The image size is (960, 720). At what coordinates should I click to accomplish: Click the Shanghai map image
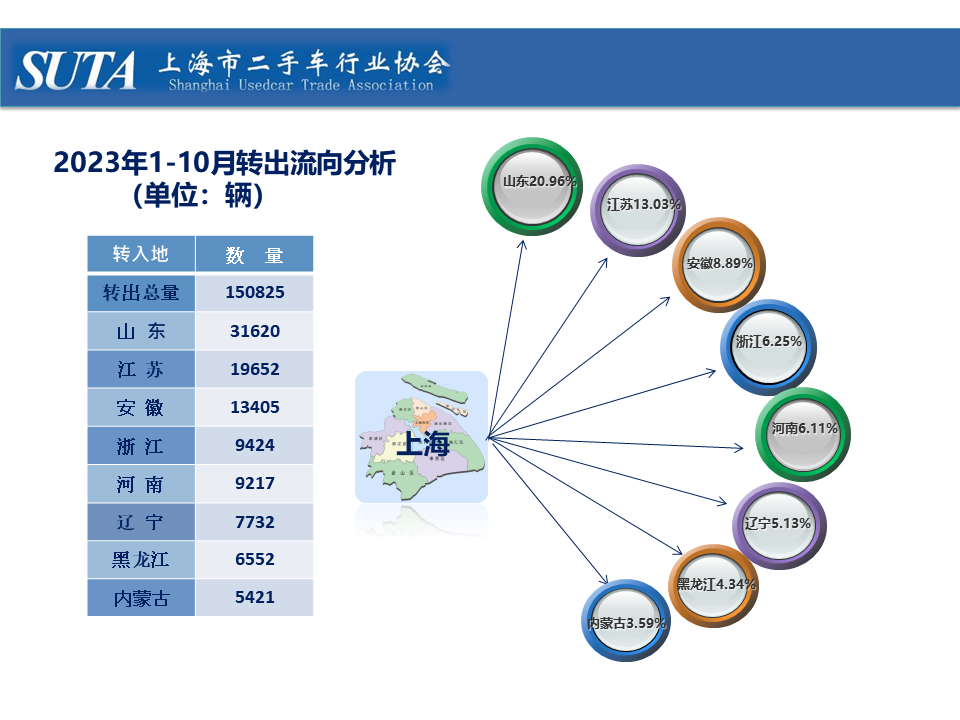click(421, 437)
